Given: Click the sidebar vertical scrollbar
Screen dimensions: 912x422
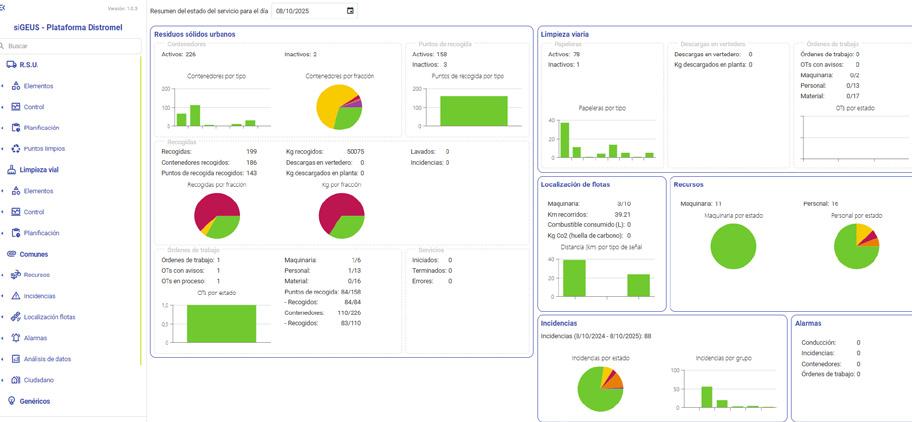Looking at the screenshot, I should coord(140,210).
